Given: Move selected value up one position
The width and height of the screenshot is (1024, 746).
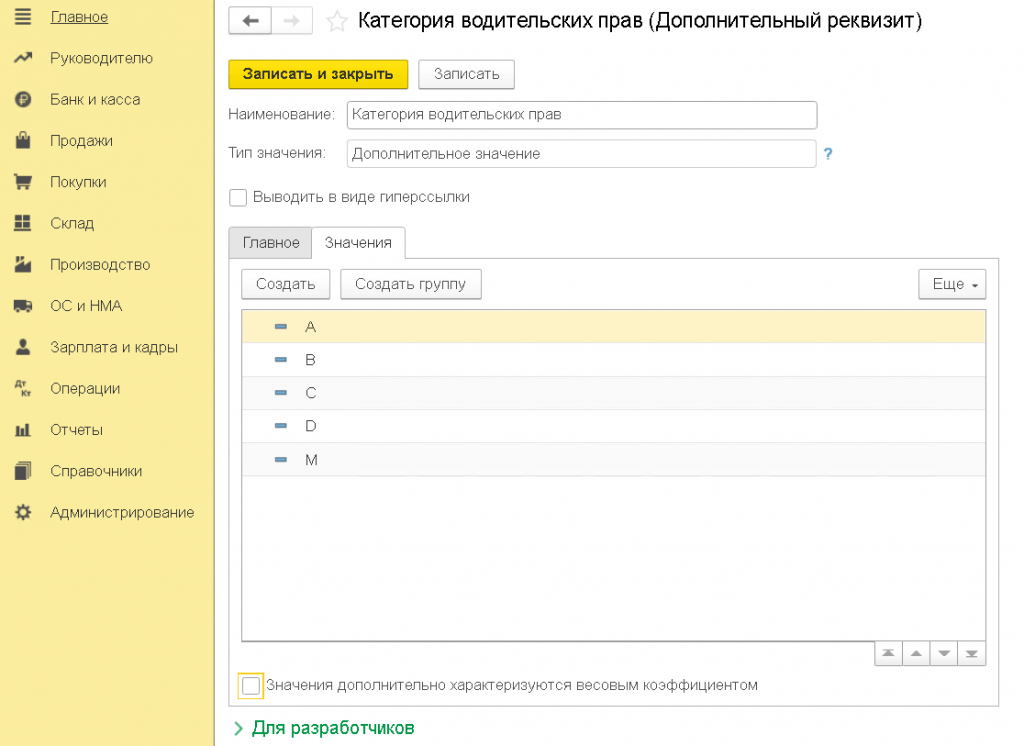Looking at the screenshot, I should [x=916, y=655].
